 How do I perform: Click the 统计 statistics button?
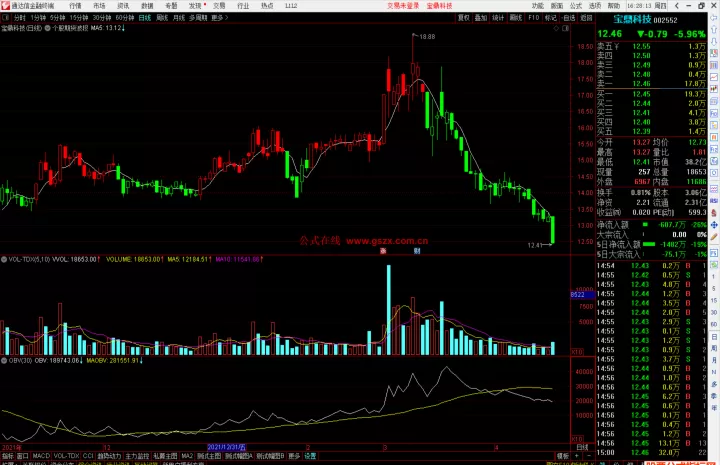point(498,17)
